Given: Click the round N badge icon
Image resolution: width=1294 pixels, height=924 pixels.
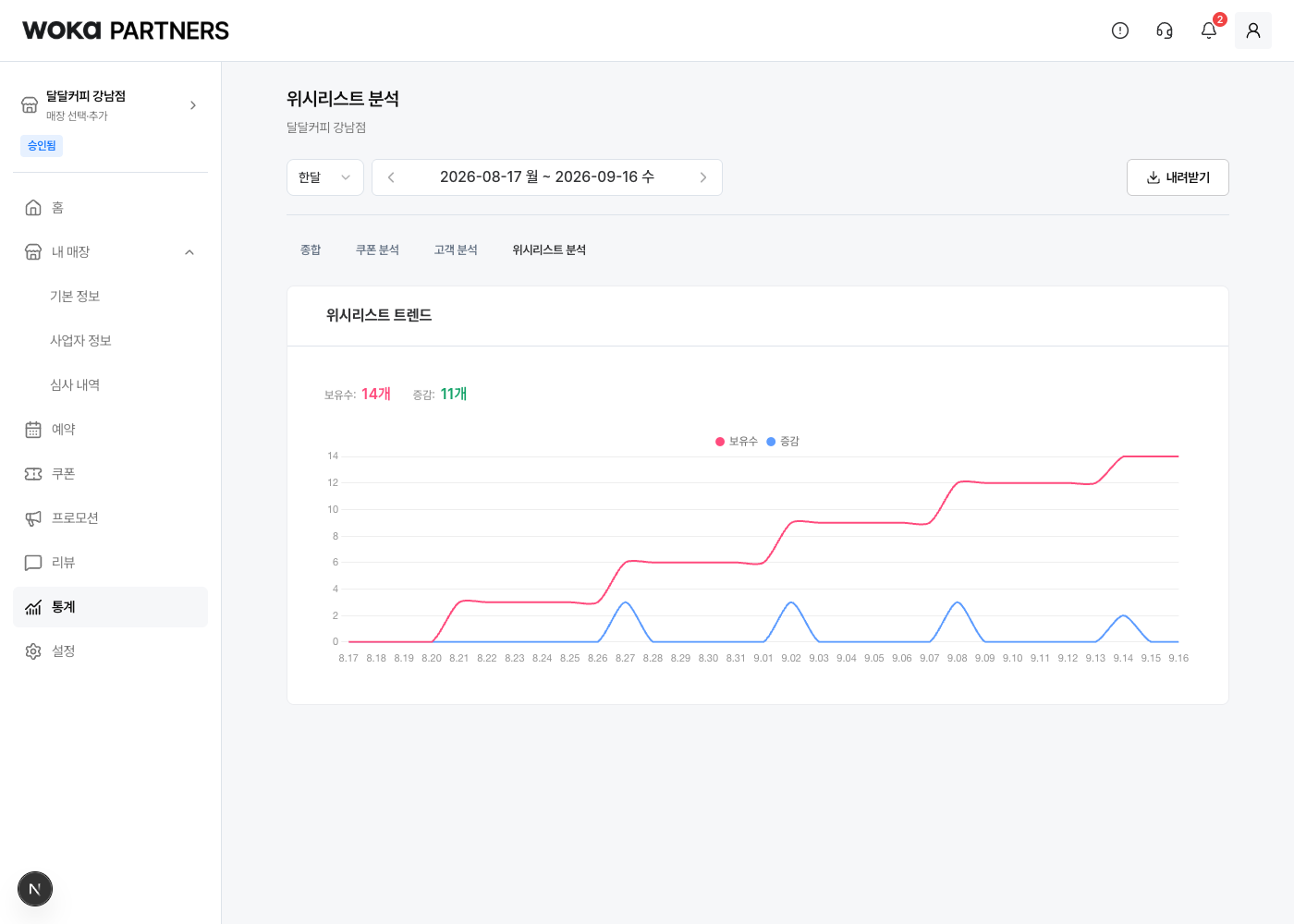Looking at the screenshot, I should 35,889.
